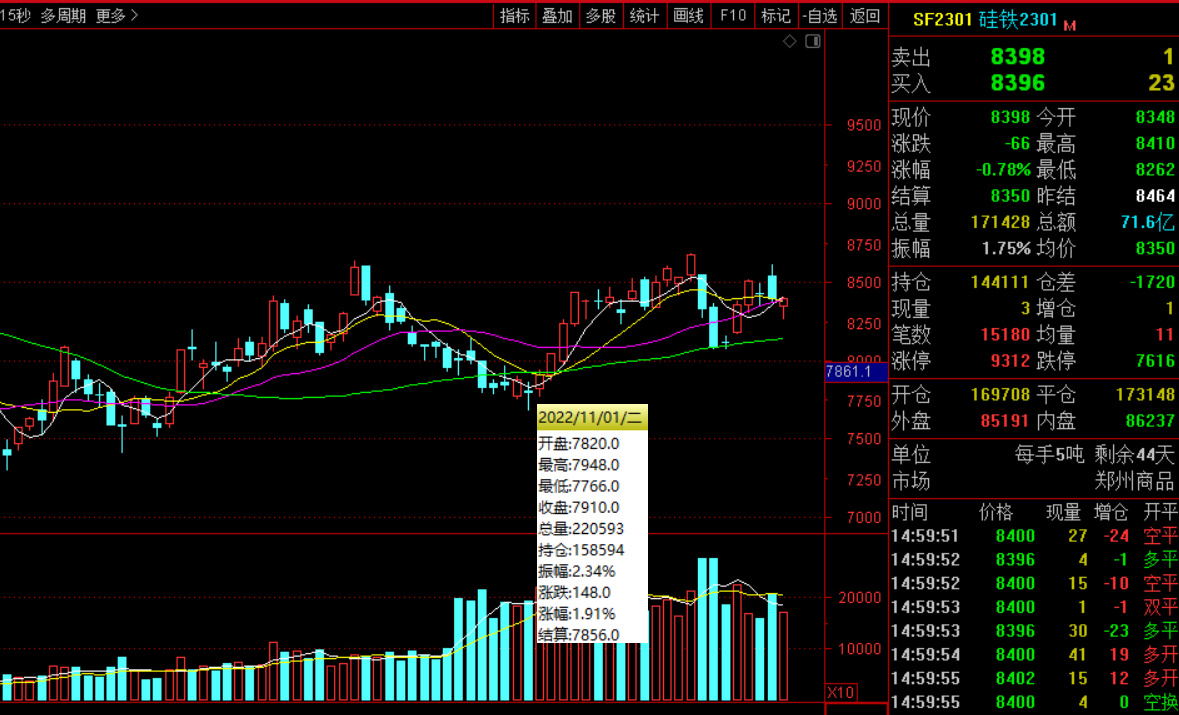Toggle the side panel layout icon

click(812, 41)
